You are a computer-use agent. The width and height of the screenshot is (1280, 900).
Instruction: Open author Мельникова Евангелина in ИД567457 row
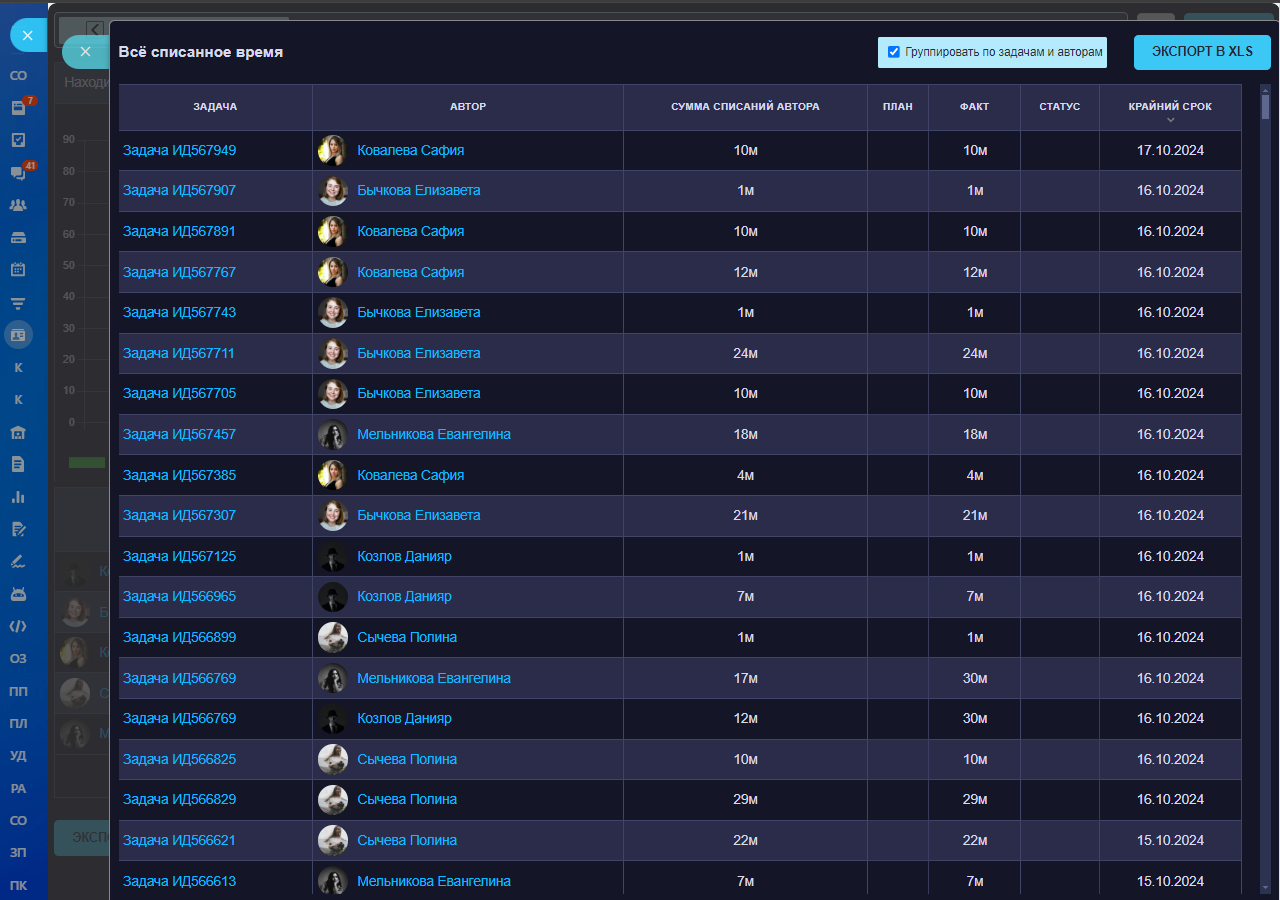(434, 434)
